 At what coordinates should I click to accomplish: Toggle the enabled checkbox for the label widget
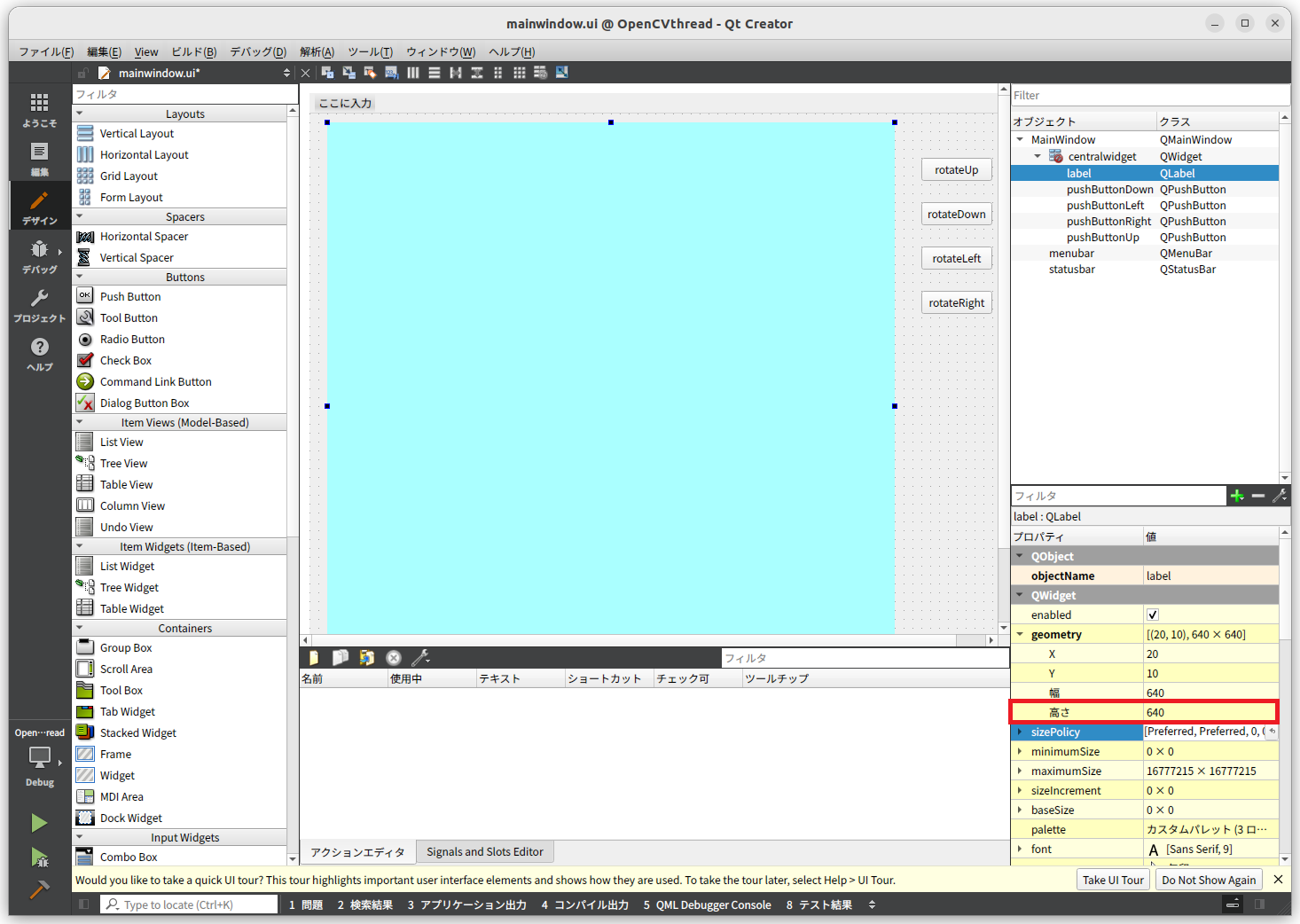[x=1153, y=615]
